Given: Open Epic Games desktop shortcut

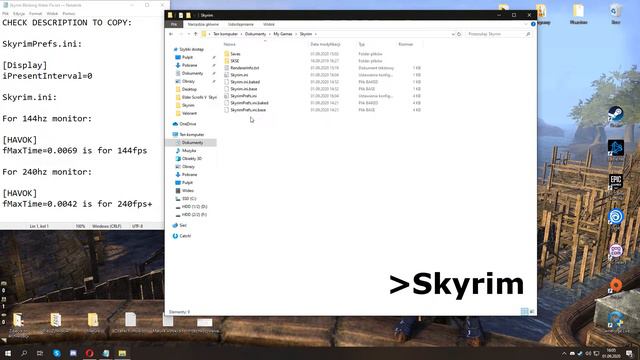Looking at the screenshot, I should (616, 182).
